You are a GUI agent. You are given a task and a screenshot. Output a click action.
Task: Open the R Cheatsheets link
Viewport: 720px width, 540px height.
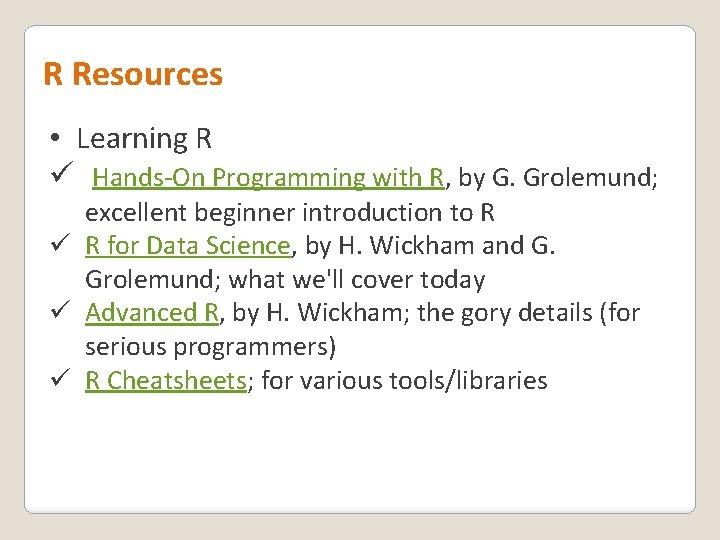point(165,381)
